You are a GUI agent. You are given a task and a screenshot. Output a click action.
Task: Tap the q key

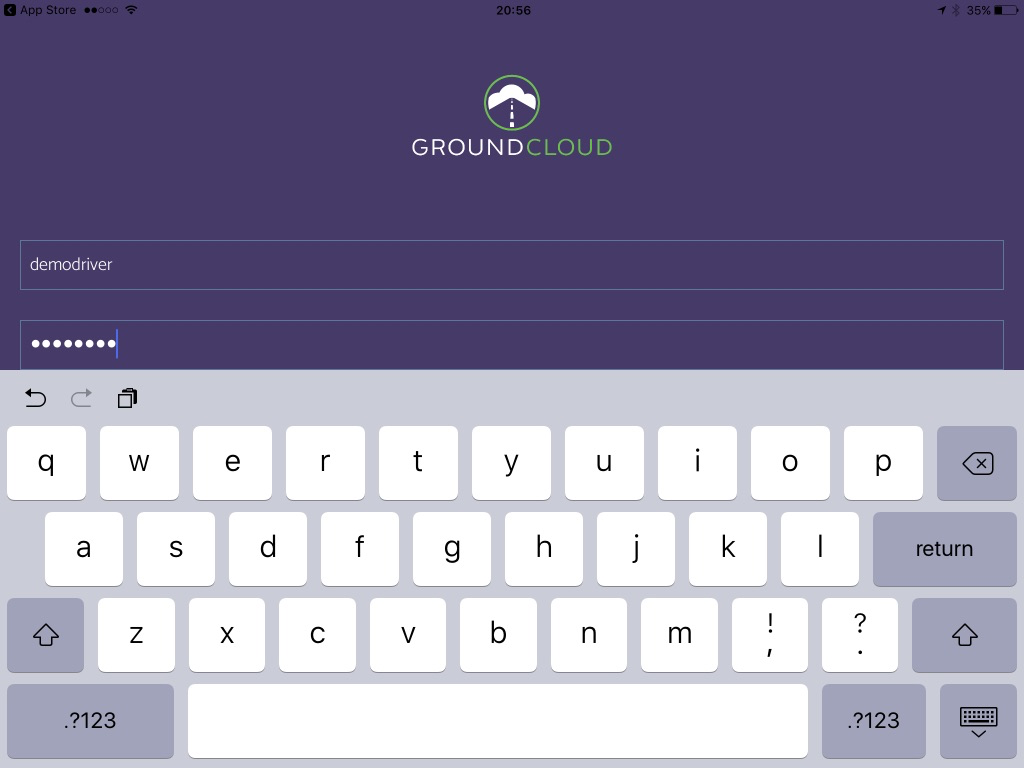pyautogui.click(x=46, y=463)
